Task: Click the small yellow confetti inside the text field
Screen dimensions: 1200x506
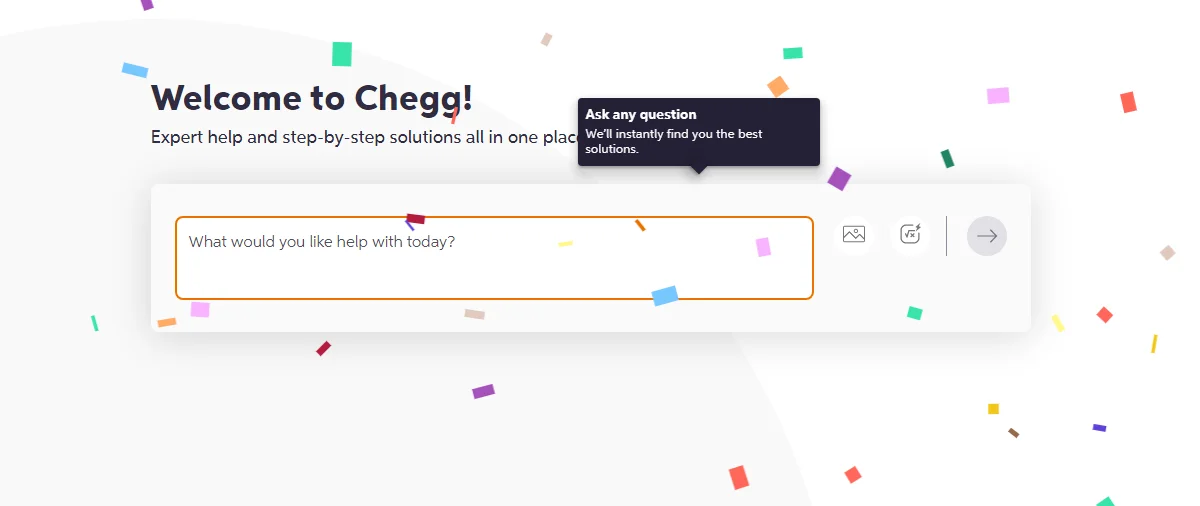Action: 565,244
